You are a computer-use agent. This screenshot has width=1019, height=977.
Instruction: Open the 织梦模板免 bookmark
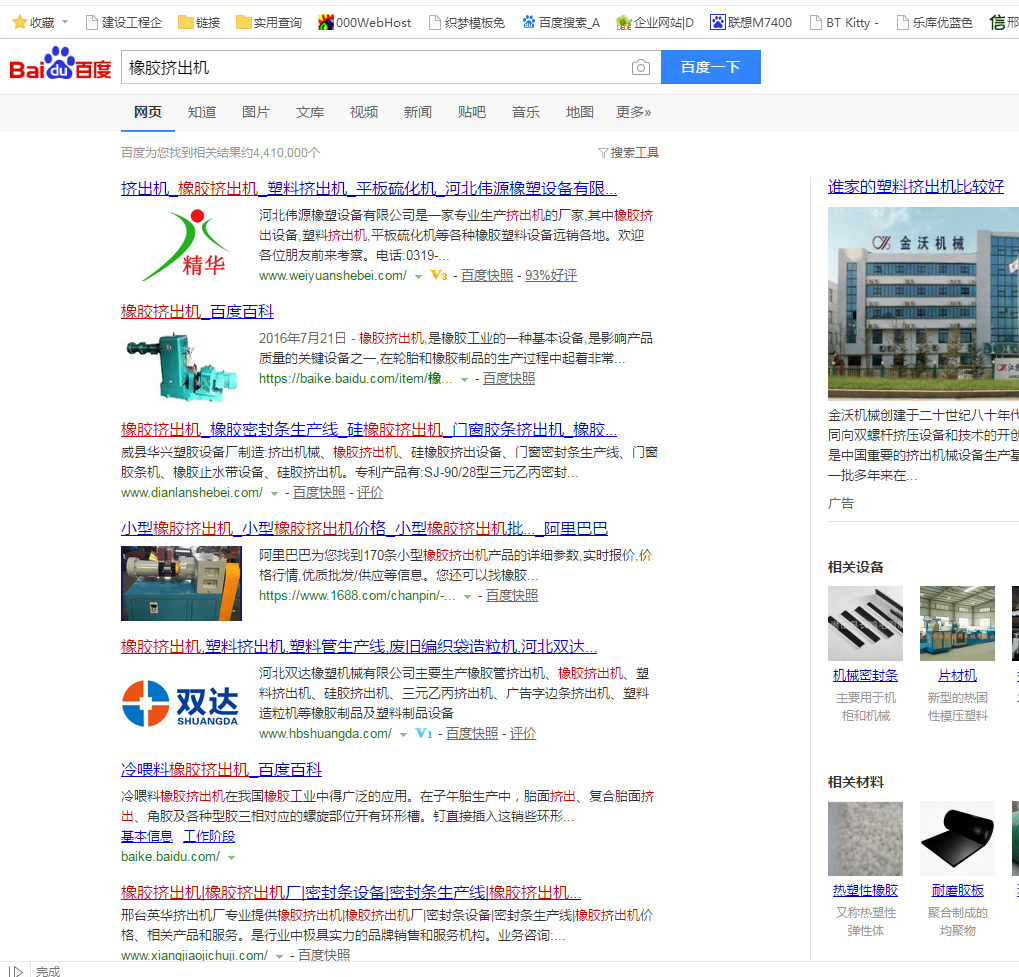467,23
